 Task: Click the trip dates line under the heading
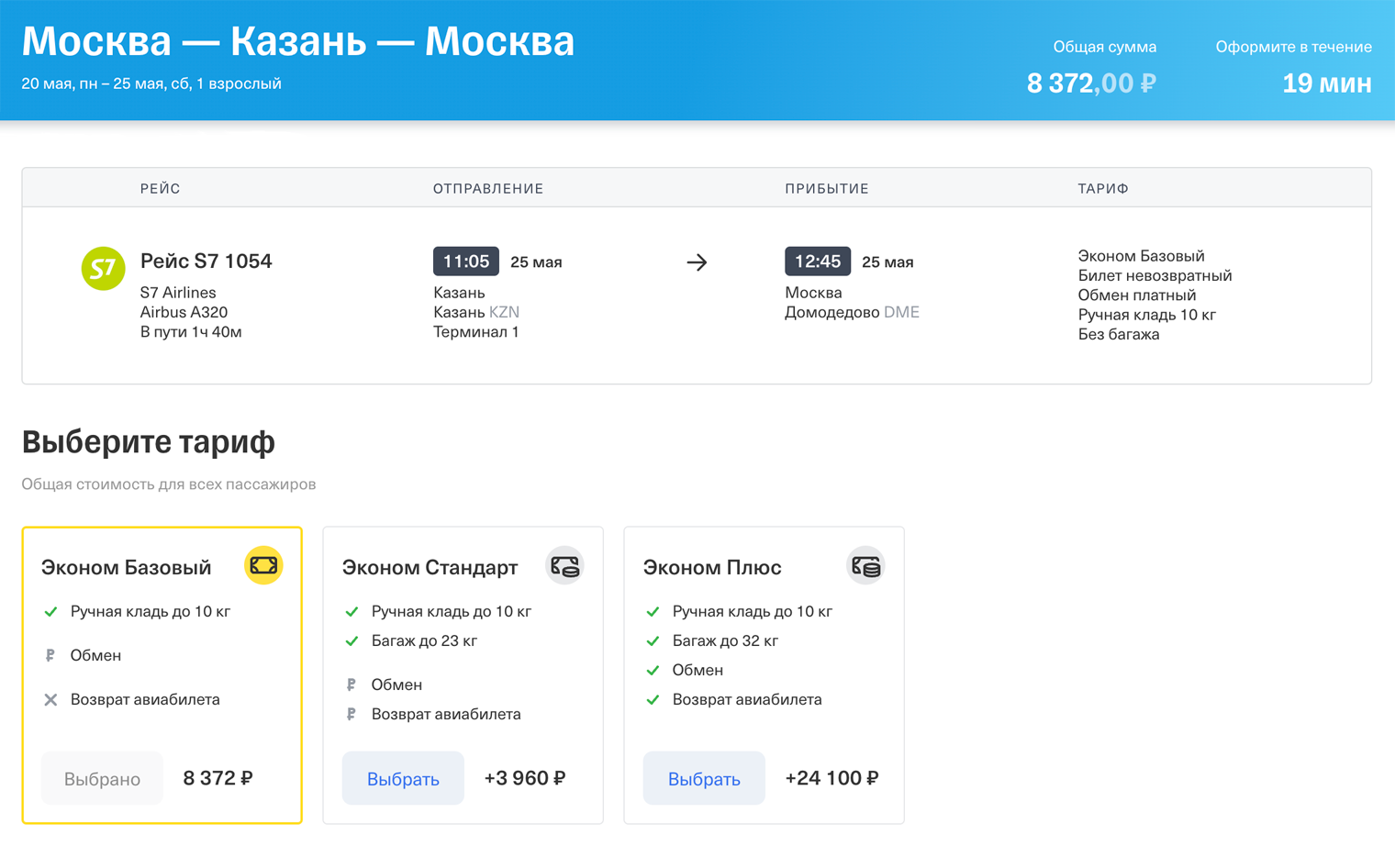[151, 83]
